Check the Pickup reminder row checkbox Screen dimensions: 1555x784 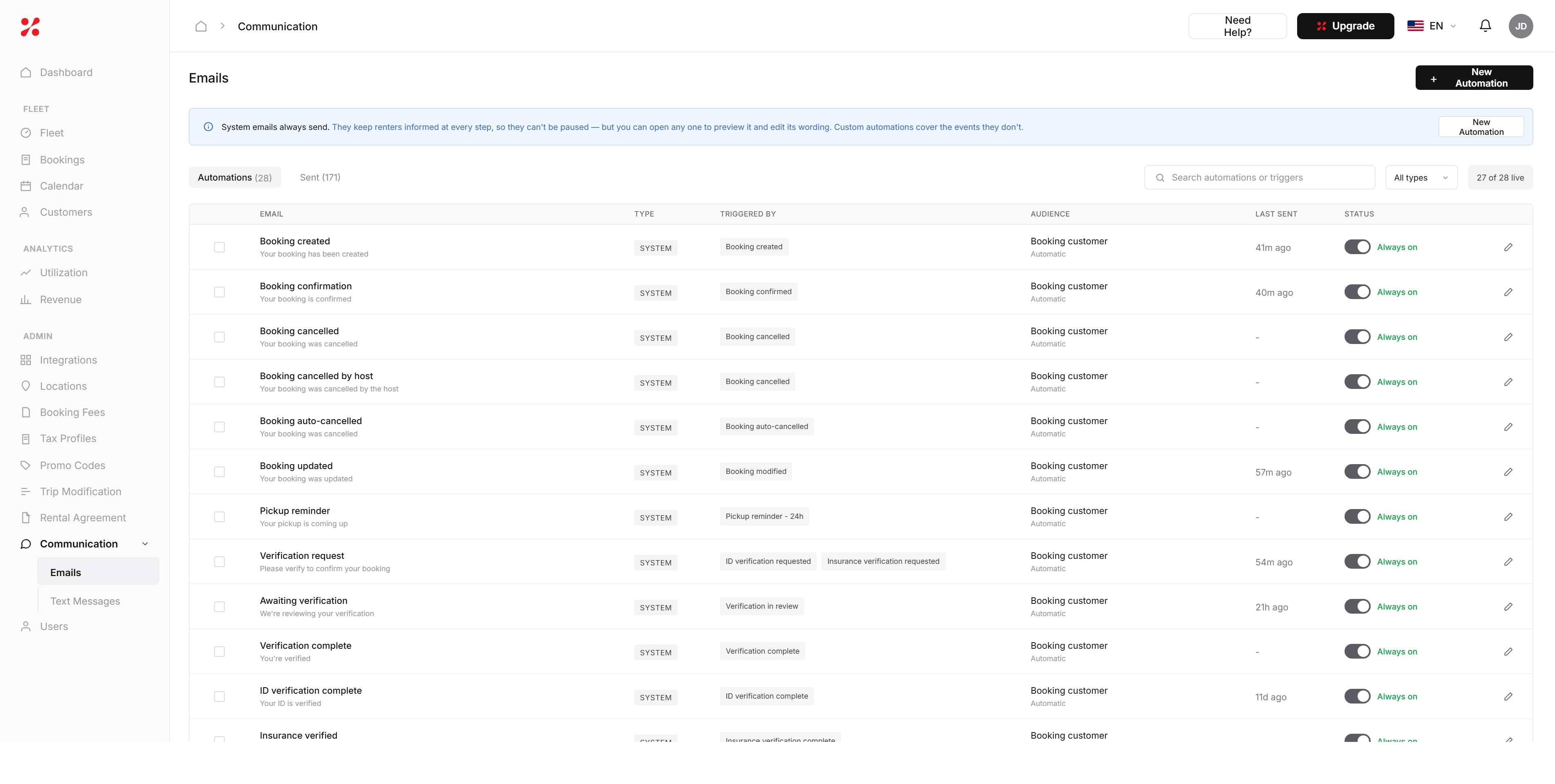(x=219, y=517)
